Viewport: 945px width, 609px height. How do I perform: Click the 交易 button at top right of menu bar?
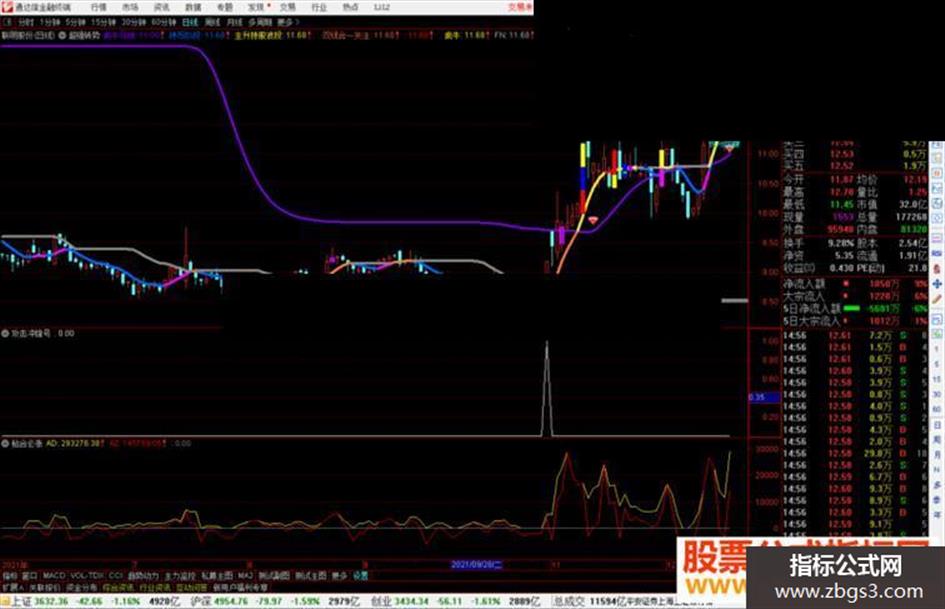click(x=520, y=7)
